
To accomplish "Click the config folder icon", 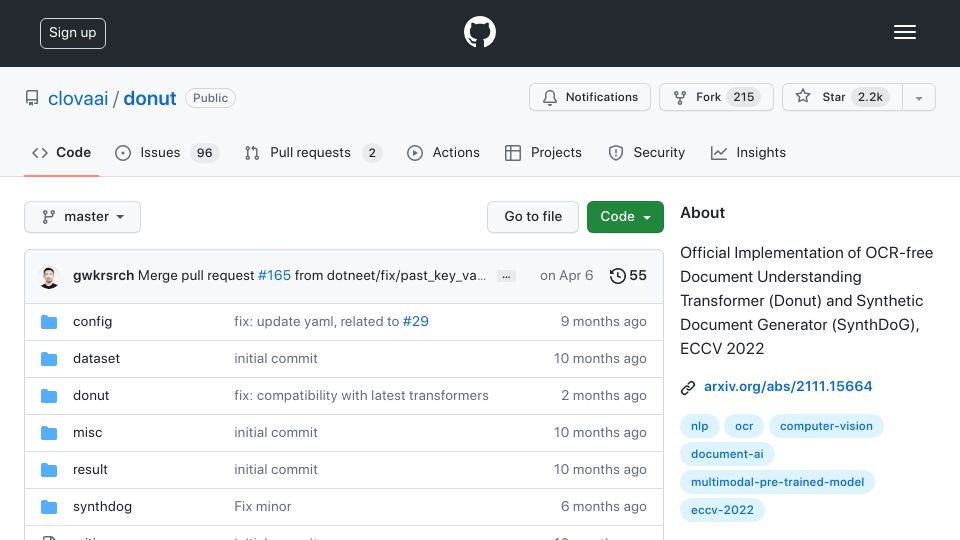I will click(49, 322).
